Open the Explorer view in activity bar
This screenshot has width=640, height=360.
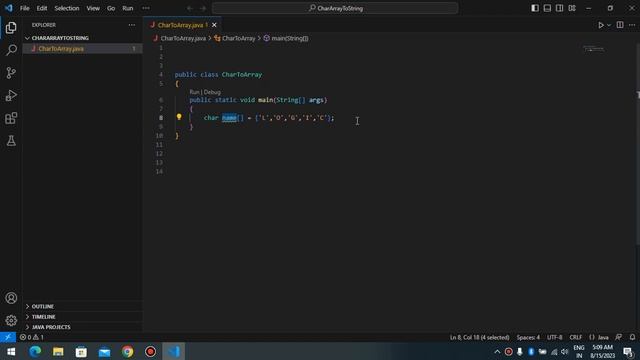[11, 28]
